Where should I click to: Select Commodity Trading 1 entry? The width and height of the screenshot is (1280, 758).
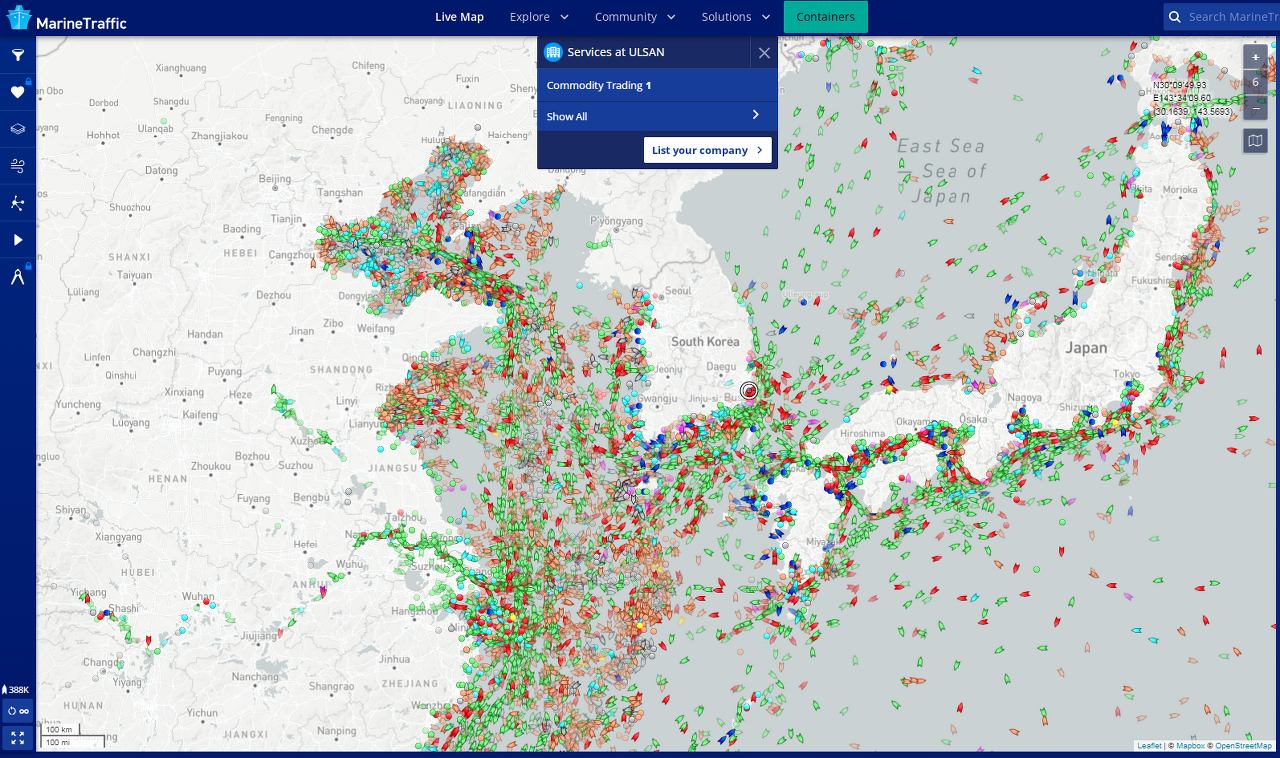click(657, 85)
